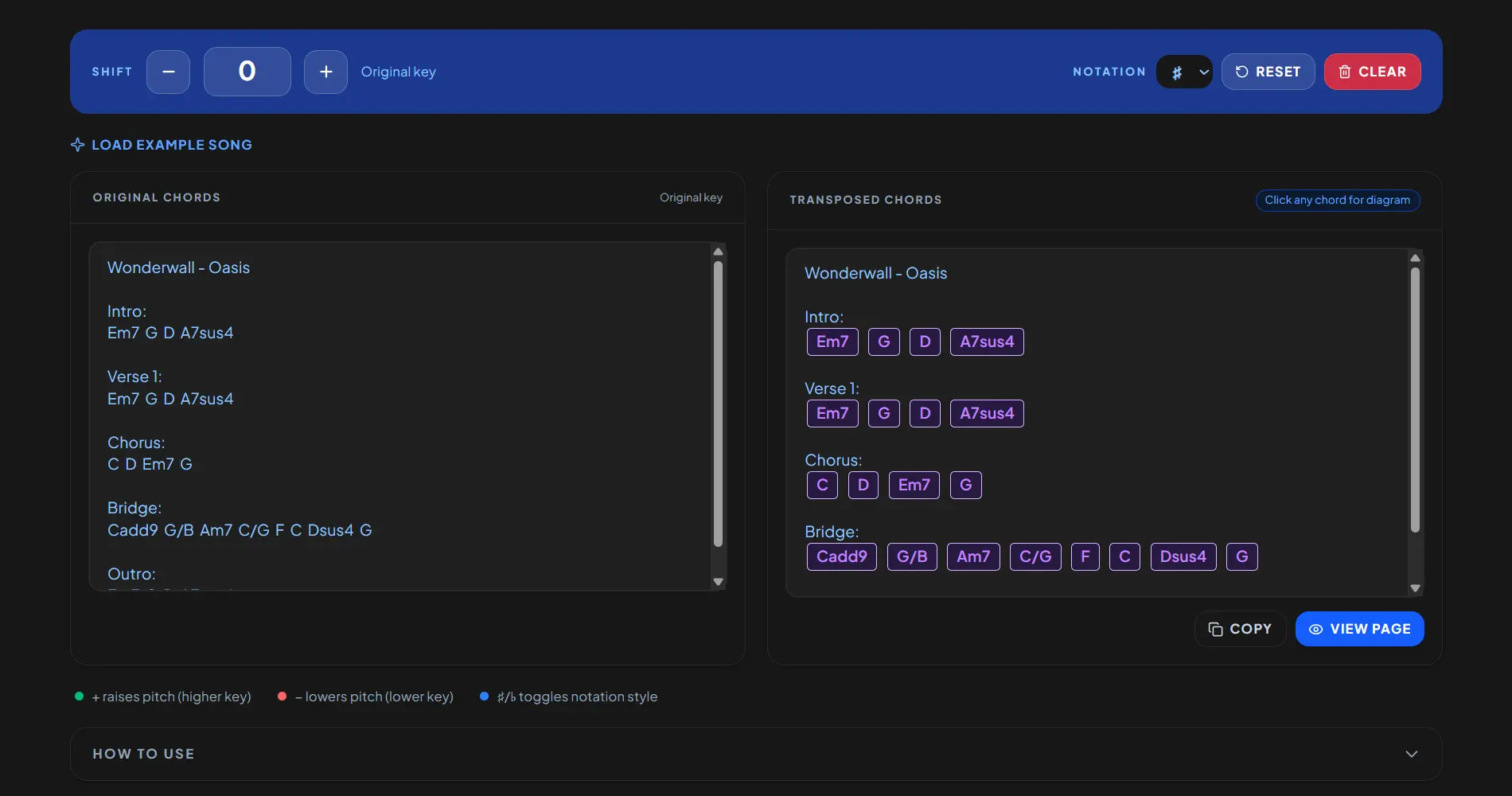Click the original chords scrollbar down arrow

click(x=718, y=582)
